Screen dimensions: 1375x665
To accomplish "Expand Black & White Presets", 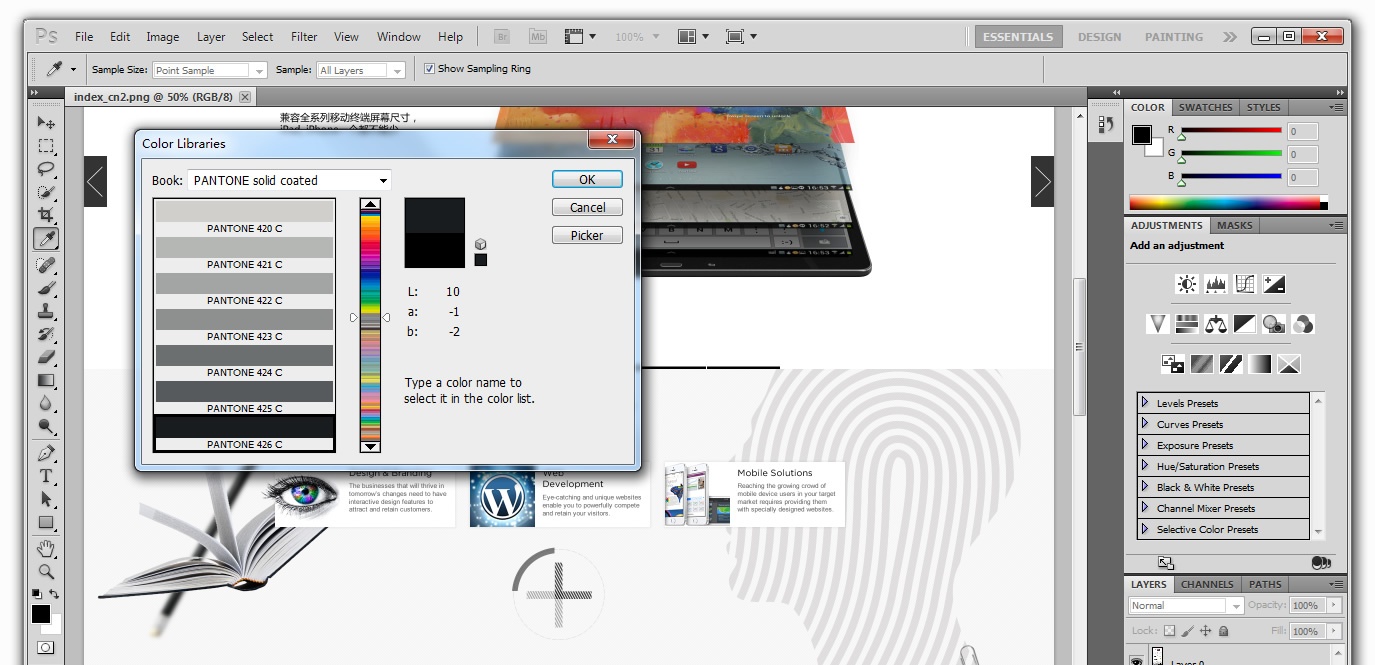I will 1145,487.
